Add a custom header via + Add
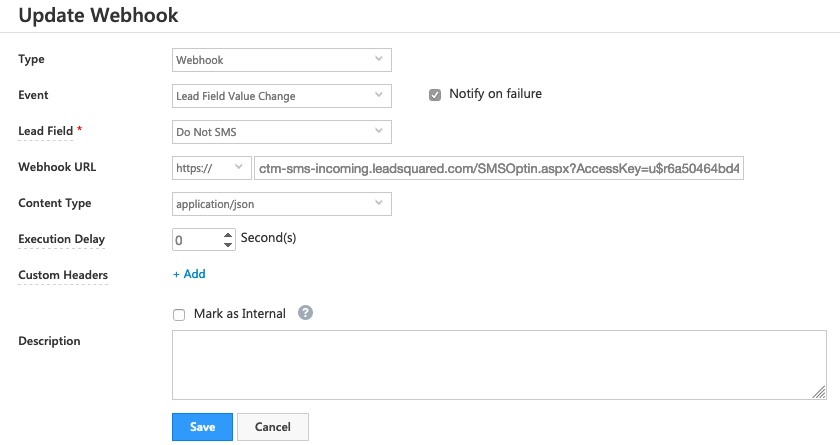The width and height of the screenshot is (840, 445). click(x=189, y=274)
